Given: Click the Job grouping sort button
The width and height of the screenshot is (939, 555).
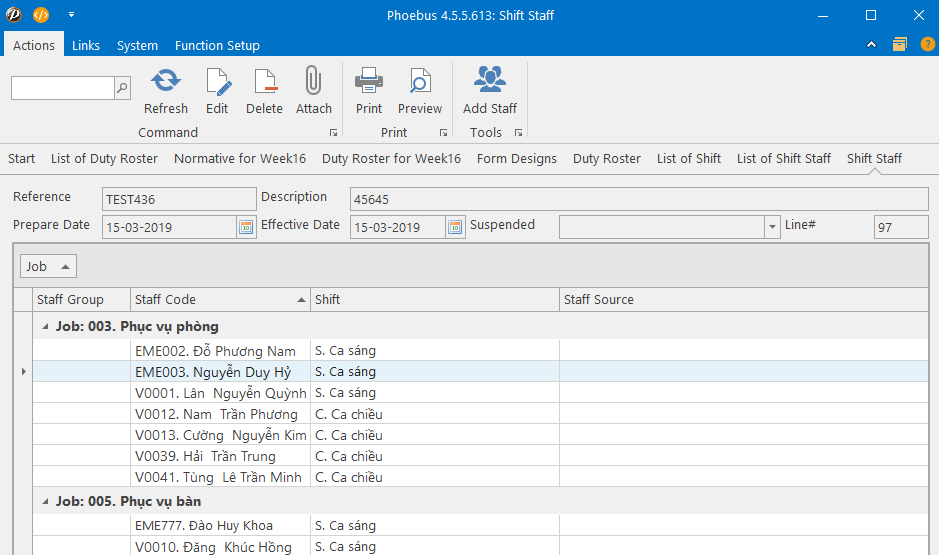Looking at the screenshot, I should 49,266.
